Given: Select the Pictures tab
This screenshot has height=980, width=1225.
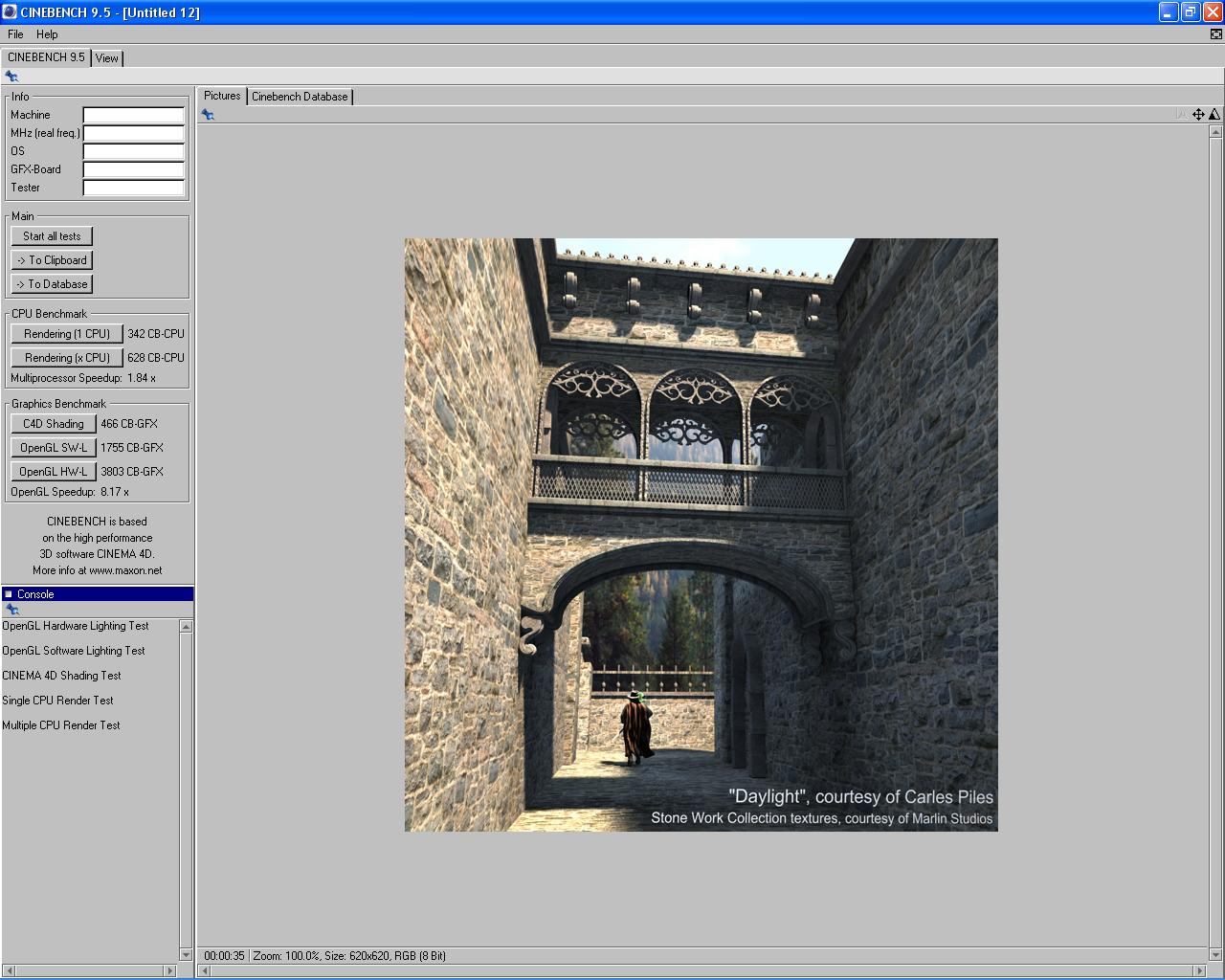Looking at the screenshot, I should pos(222,96).
